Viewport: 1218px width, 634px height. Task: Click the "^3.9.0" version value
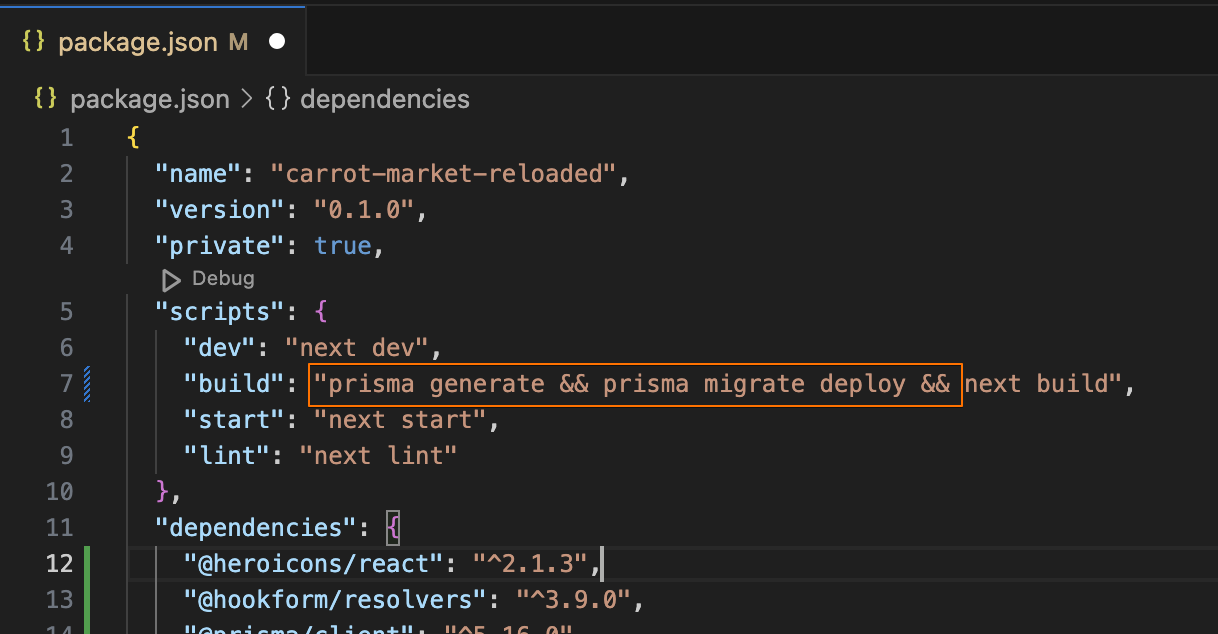click(x=573, y=600)
